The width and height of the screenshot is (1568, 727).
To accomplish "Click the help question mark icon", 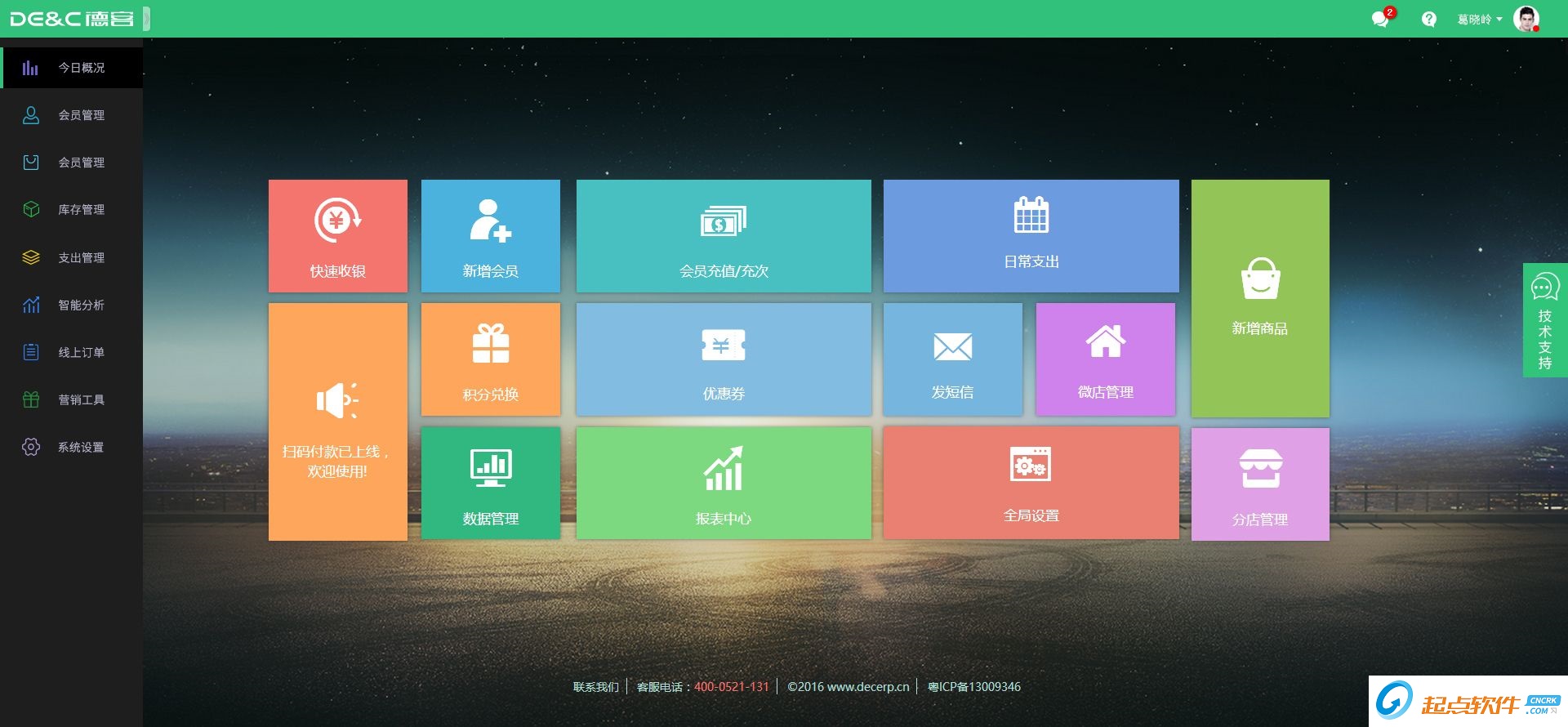I will tap(1428, 19).
